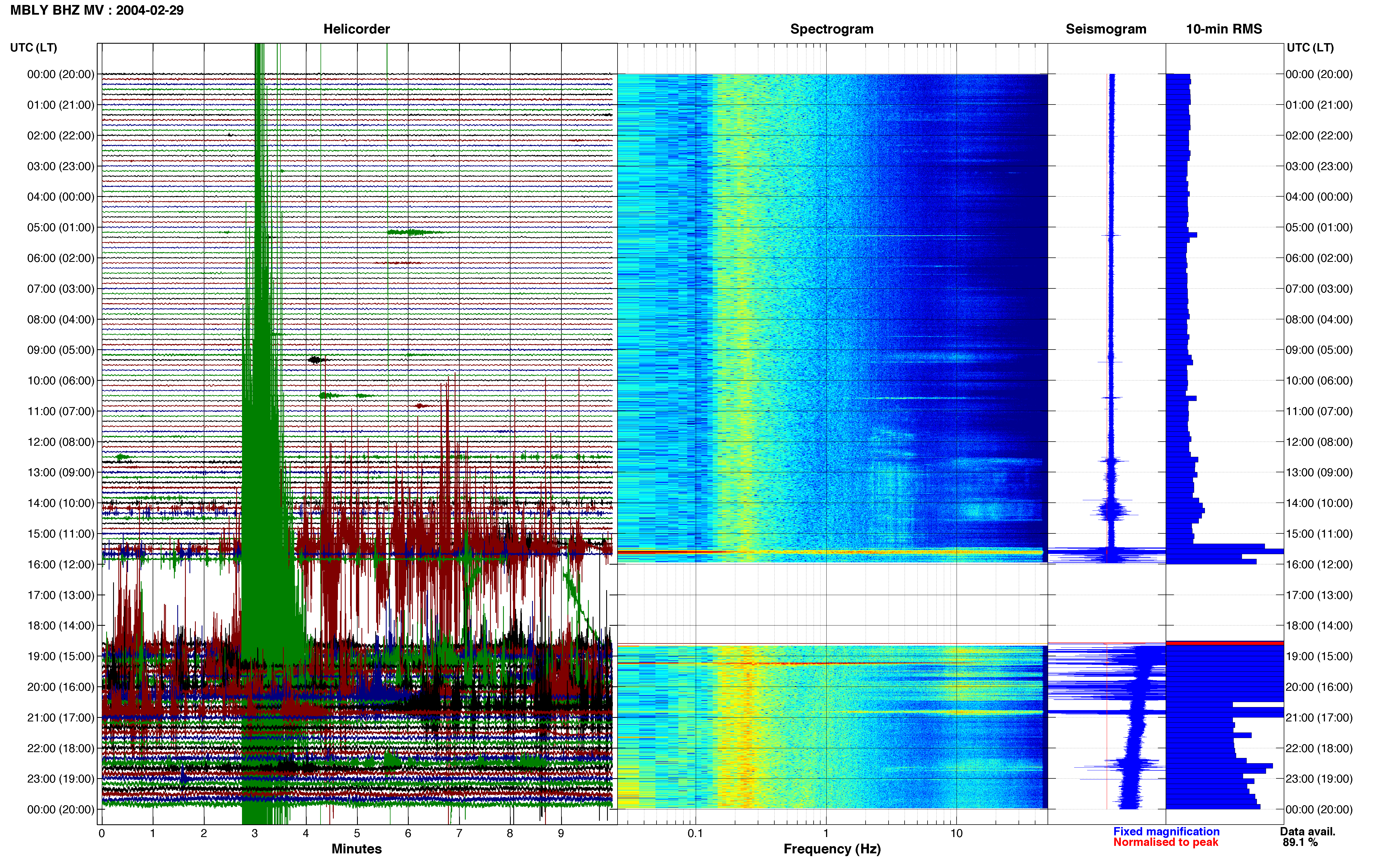
Task: Click "20:00 (16:00)" on the RMS time axis
Action: pyautogui.click(x=1319, y=687)
